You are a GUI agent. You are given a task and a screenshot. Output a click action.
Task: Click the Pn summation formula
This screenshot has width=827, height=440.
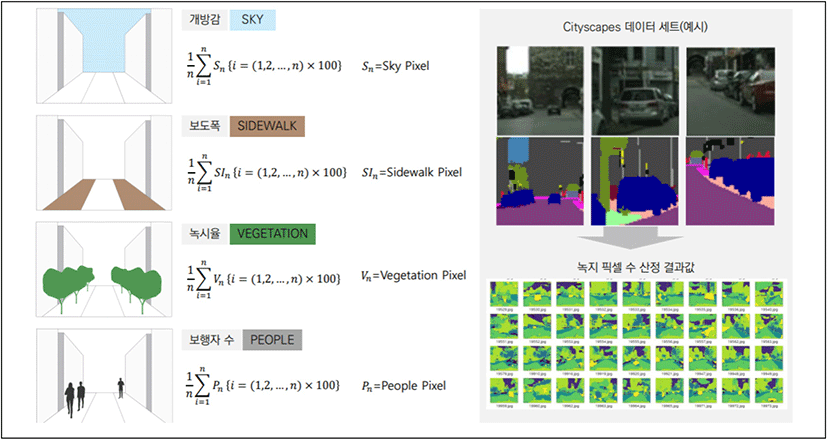(262, 385)
